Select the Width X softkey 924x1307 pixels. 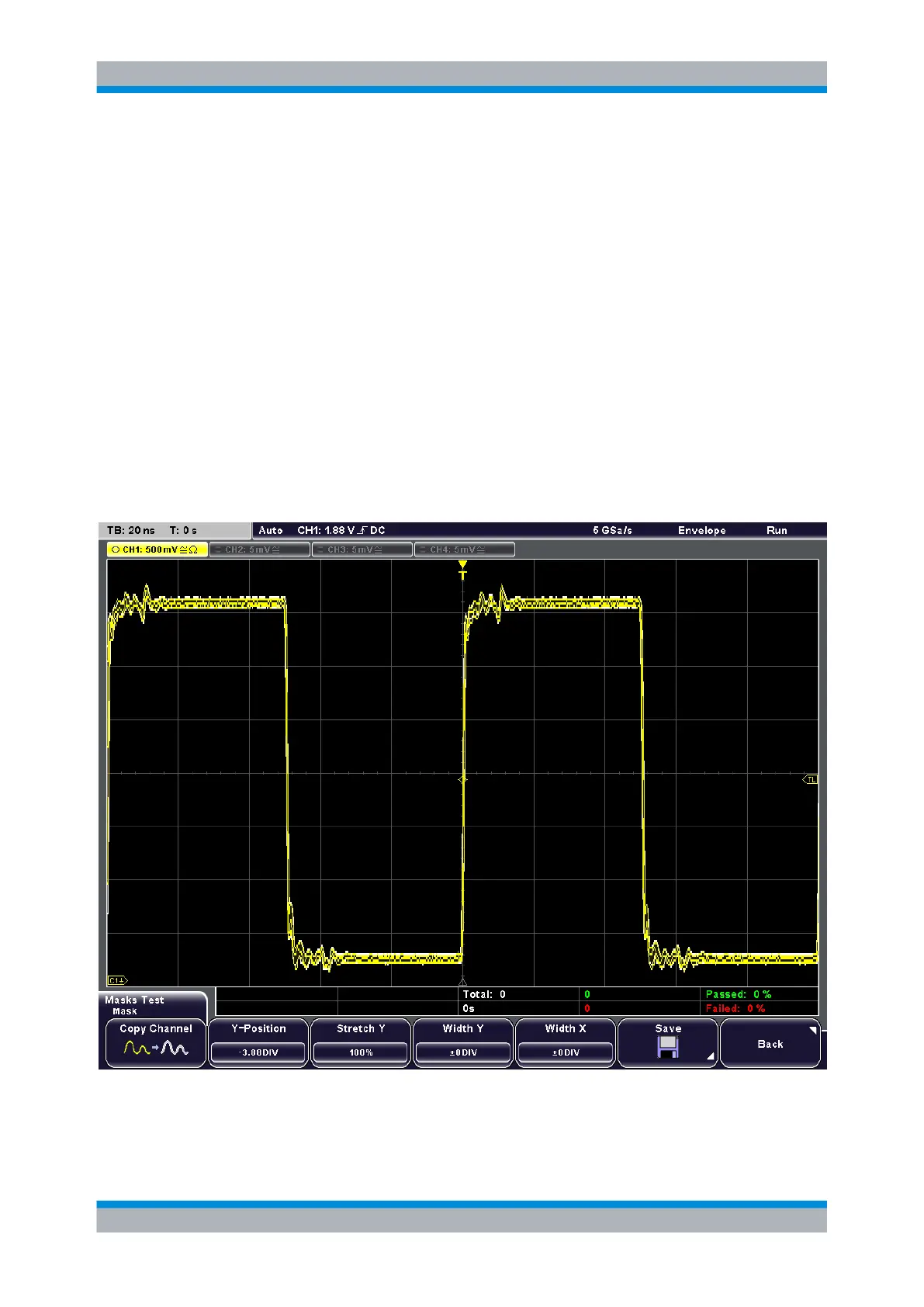(566, 1043)
